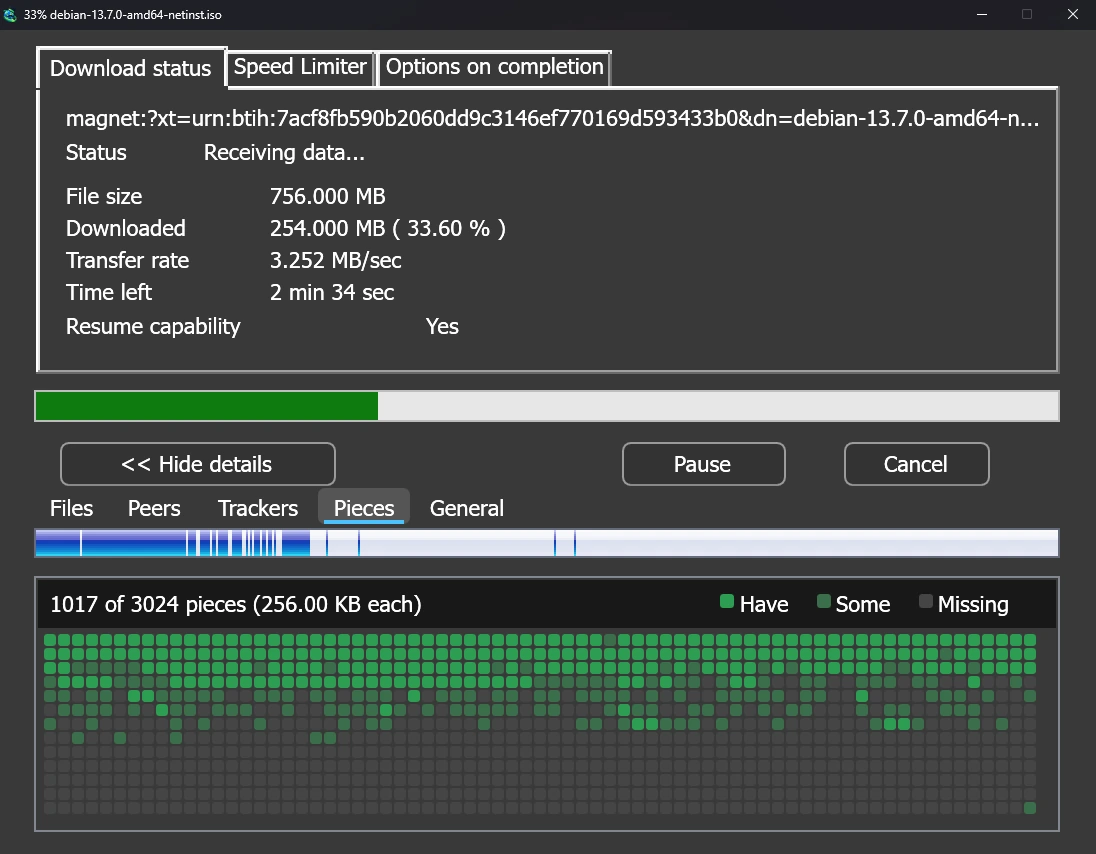Click the 'Have' legend label

click(764, 605)
